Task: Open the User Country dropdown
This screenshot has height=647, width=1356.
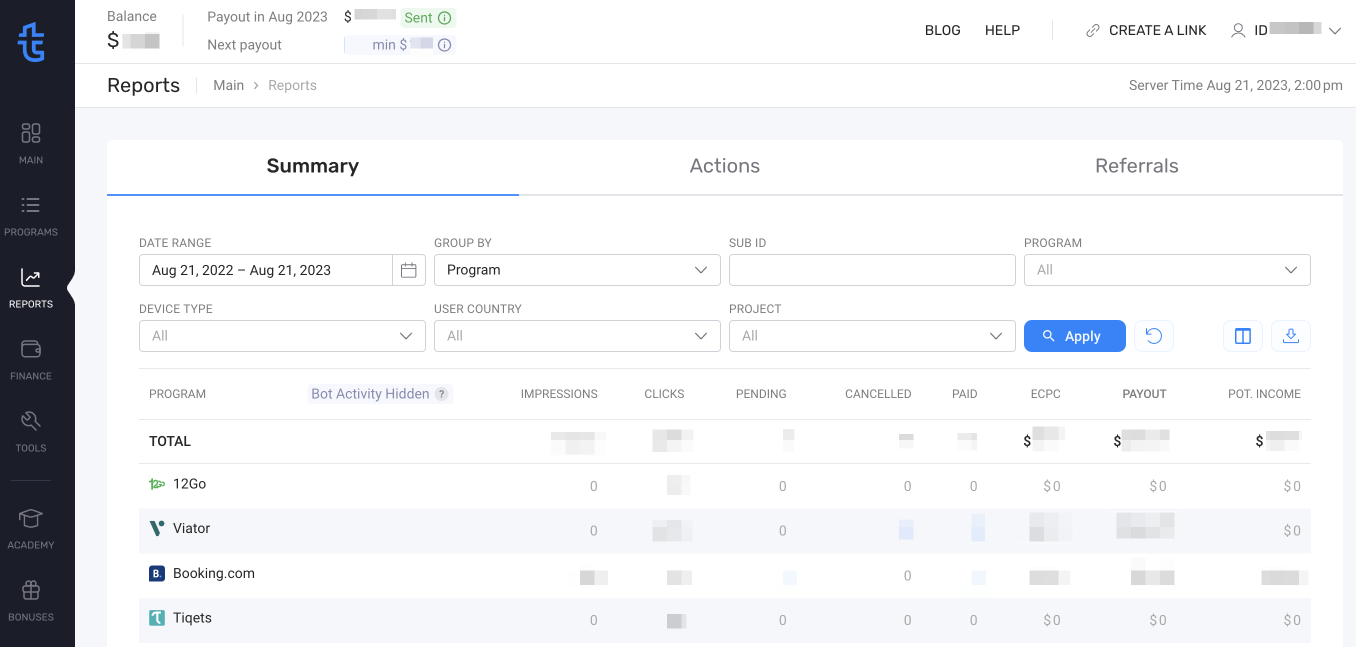Action: coord(577,336)
